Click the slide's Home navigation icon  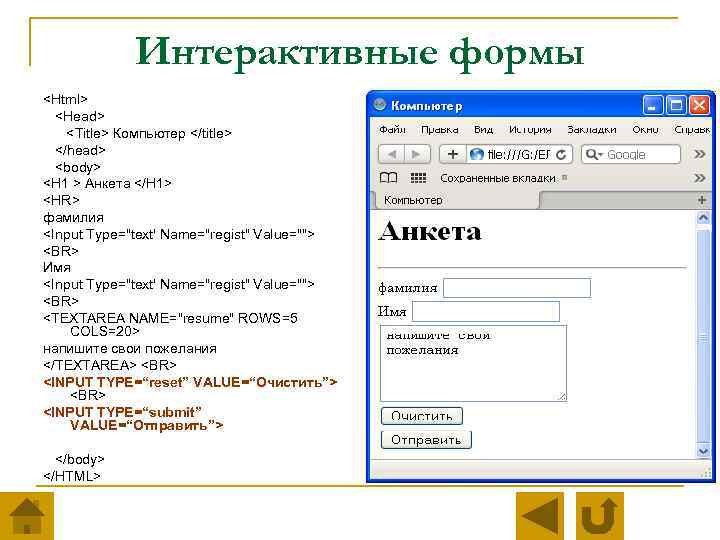27,516
